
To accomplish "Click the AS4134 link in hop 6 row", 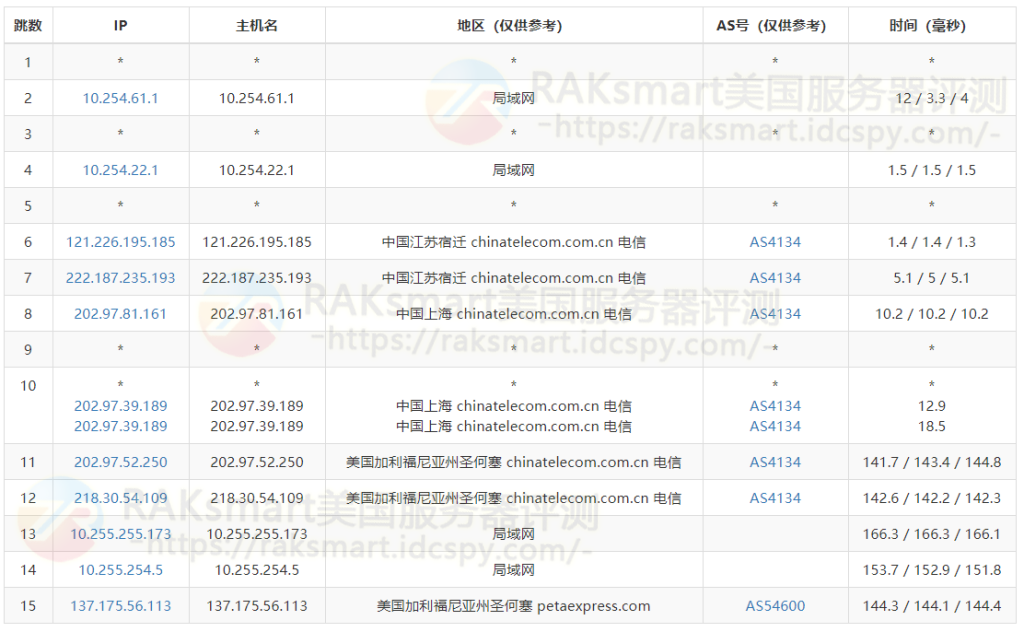I will pos(775,242).
